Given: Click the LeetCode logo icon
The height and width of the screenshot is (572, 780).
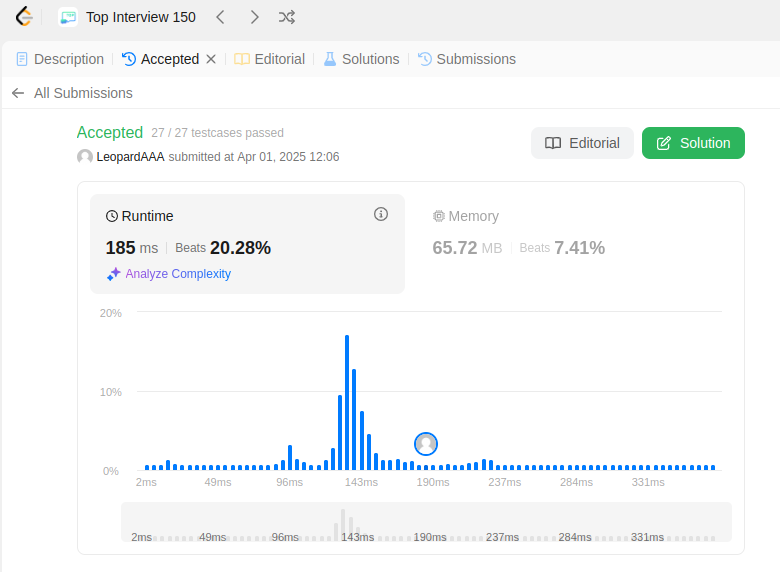Looking at the screenshot, I should click(x=23, y=17).
